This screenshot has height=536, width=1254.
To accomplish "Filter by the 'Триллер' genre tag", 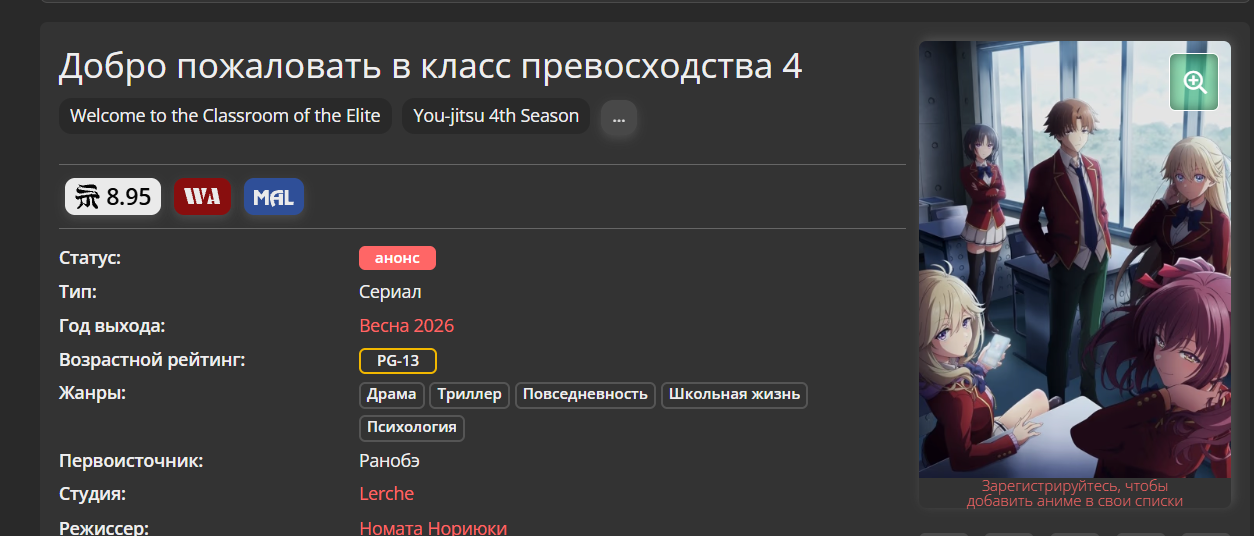I will 469,394.
